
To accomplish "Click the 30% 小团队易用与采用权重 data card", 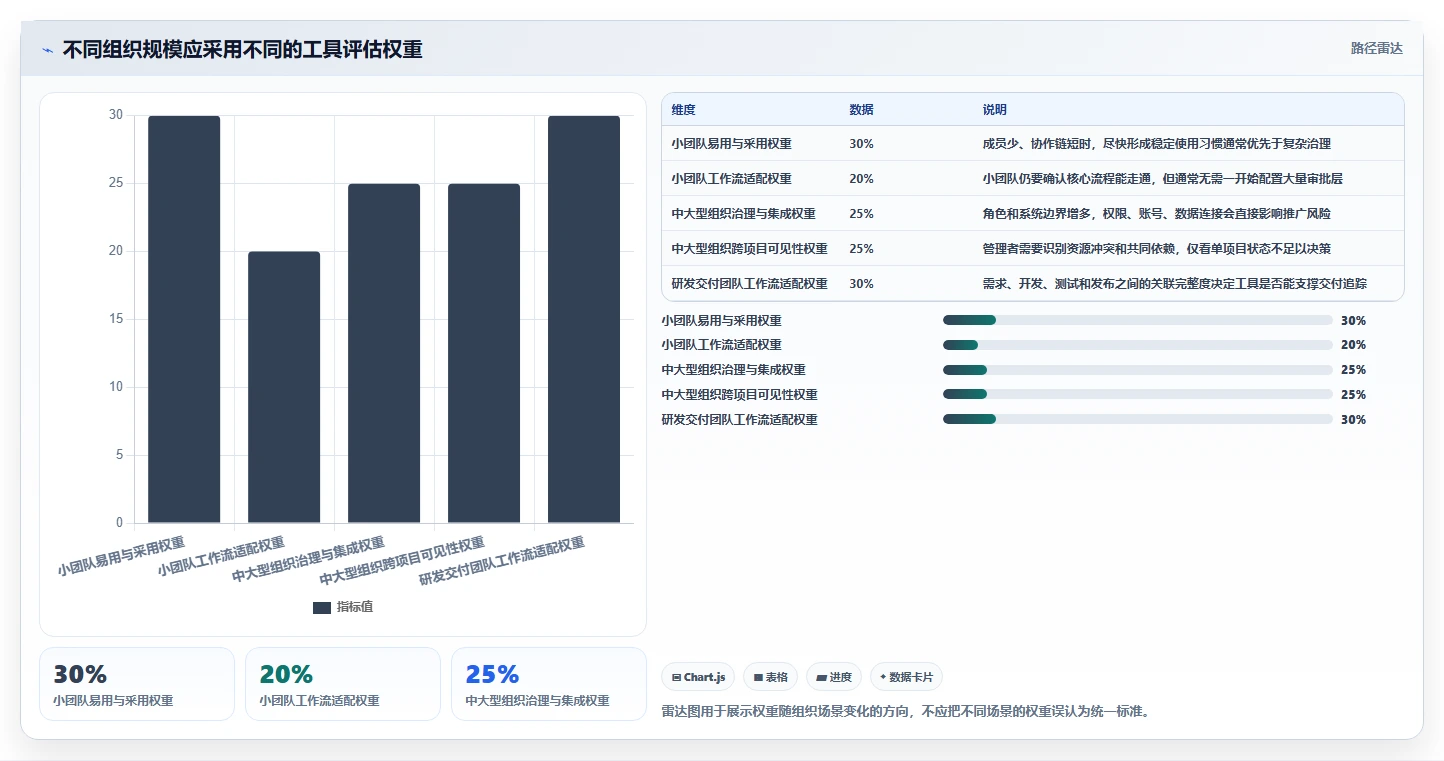I will coord(137,684).
